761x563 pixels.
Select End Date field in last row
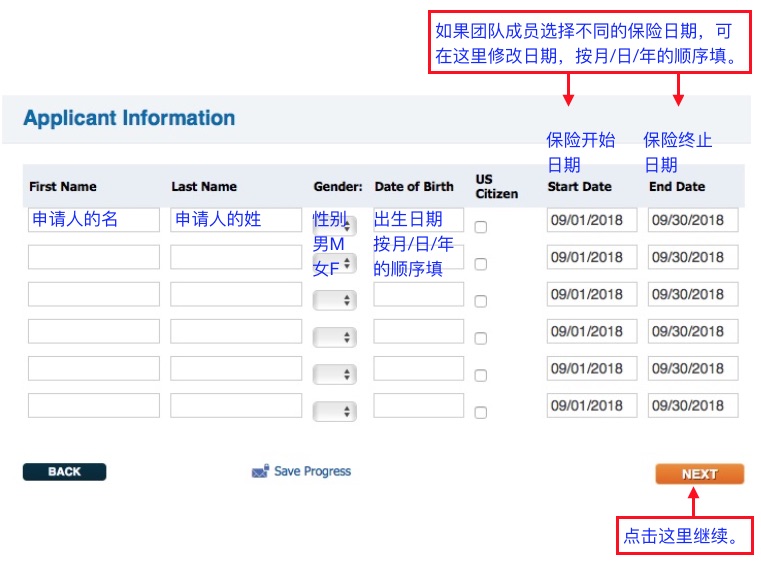coord(693,405)
